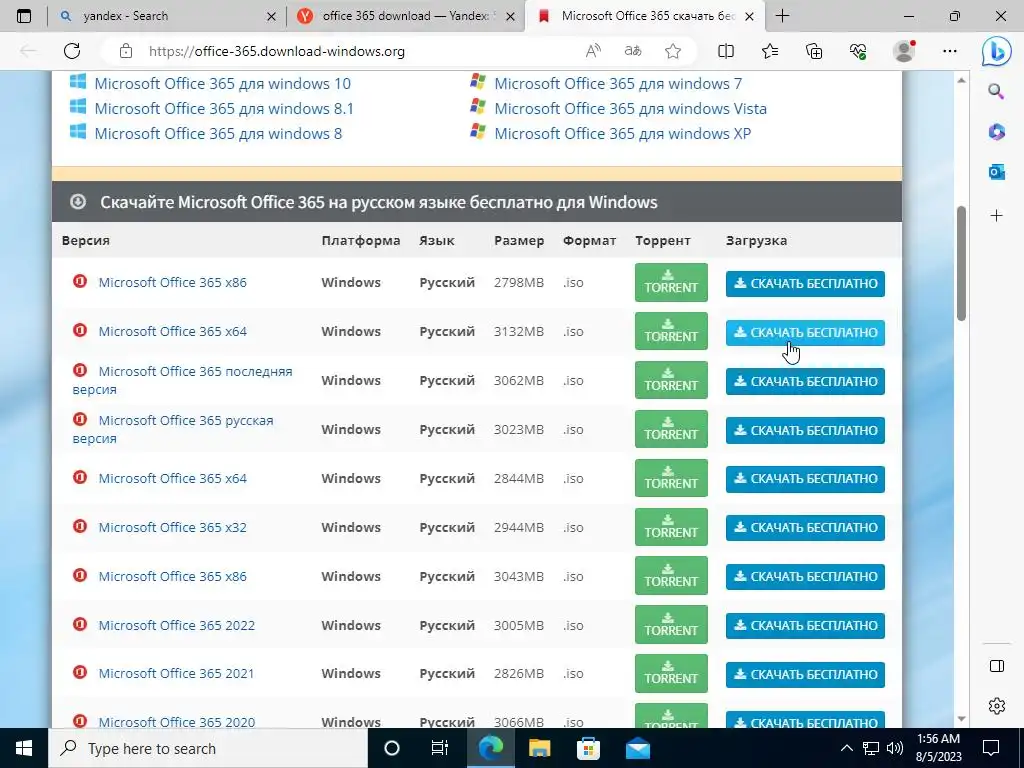
Task: Open Microsoft 365 icon in the sidebar
Action: [x=996, y=132]
